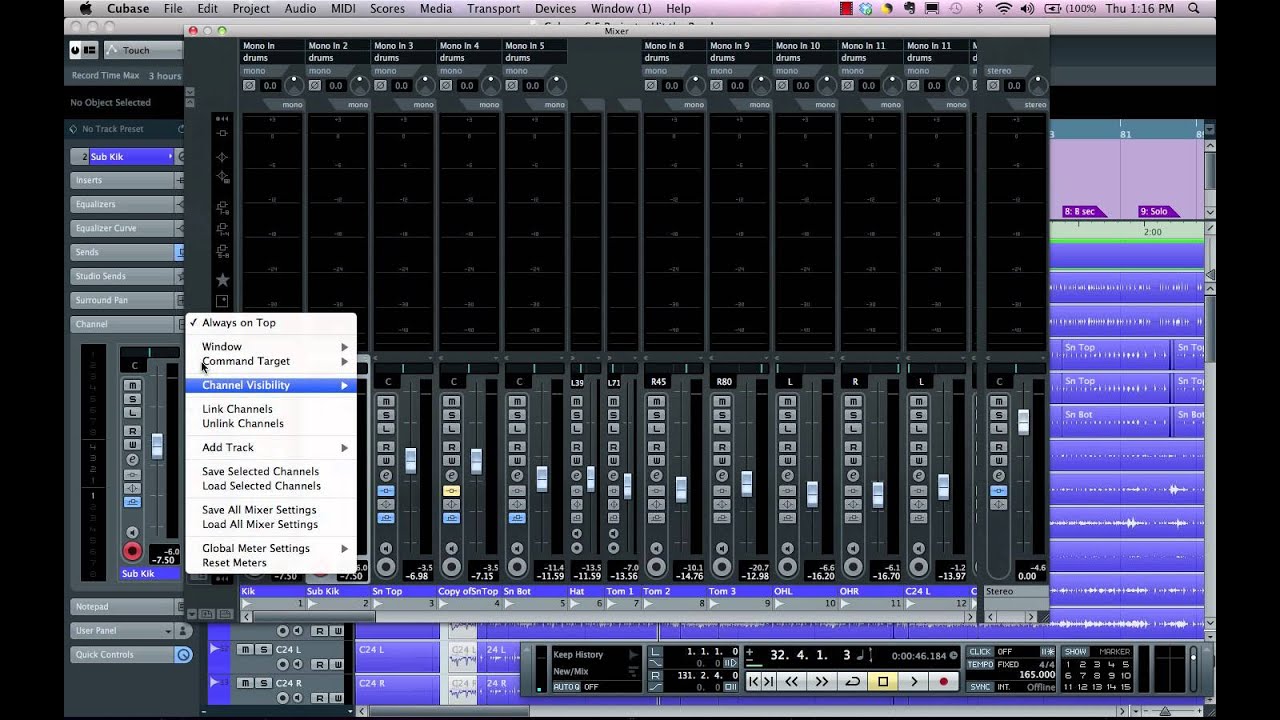Open the Spotlight search icon

1194,9
